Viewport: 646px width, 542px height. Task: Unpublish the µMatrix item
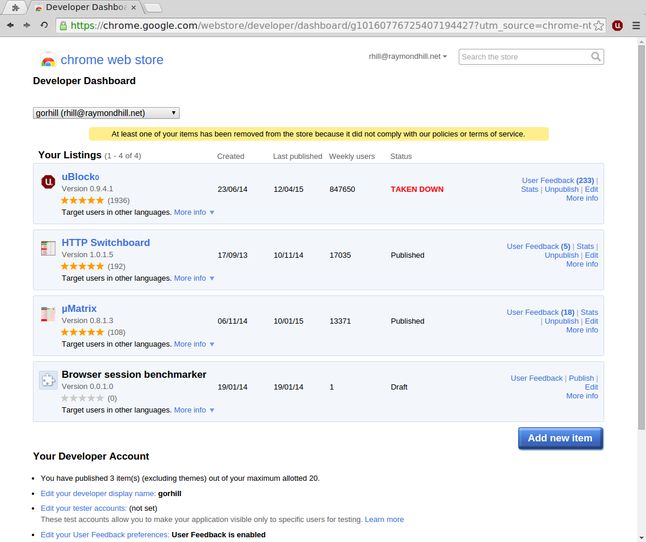pos(562,321)
